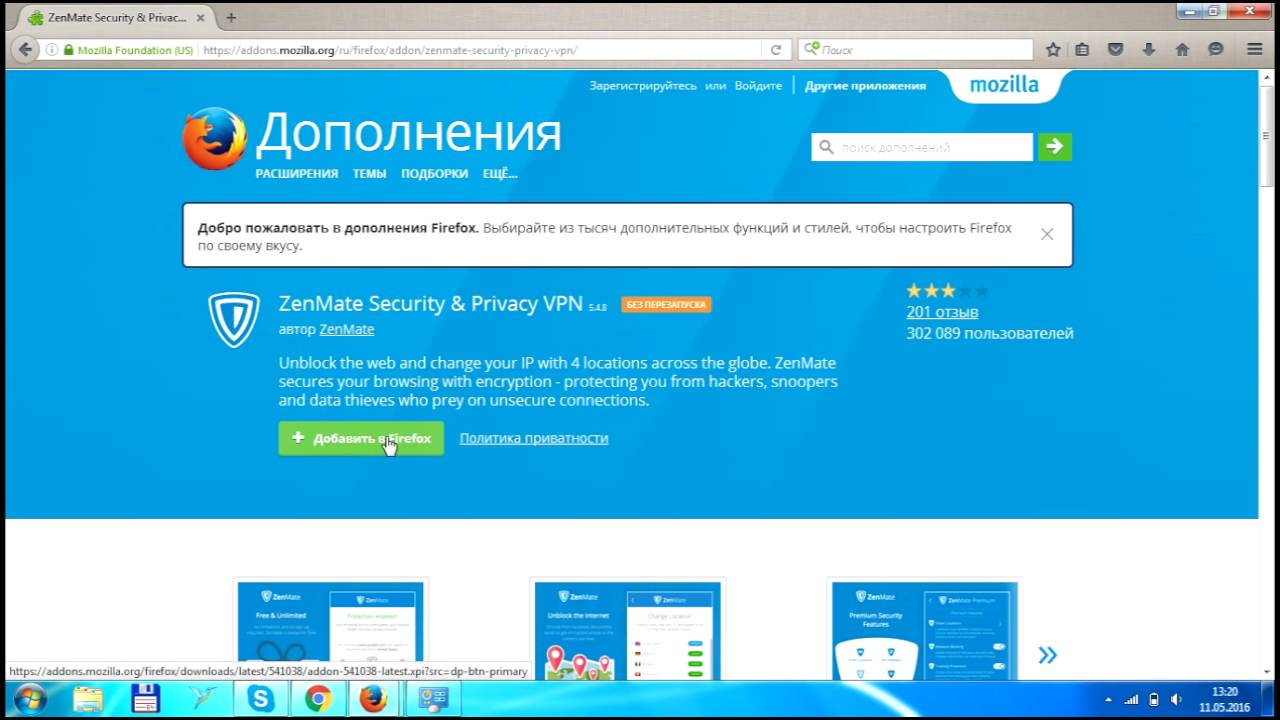Image resolution: width=1280 pixels, height=720 pixels.
Task: Open the first ZenMate screenshot thumbnail
Action: coord(330,630)
